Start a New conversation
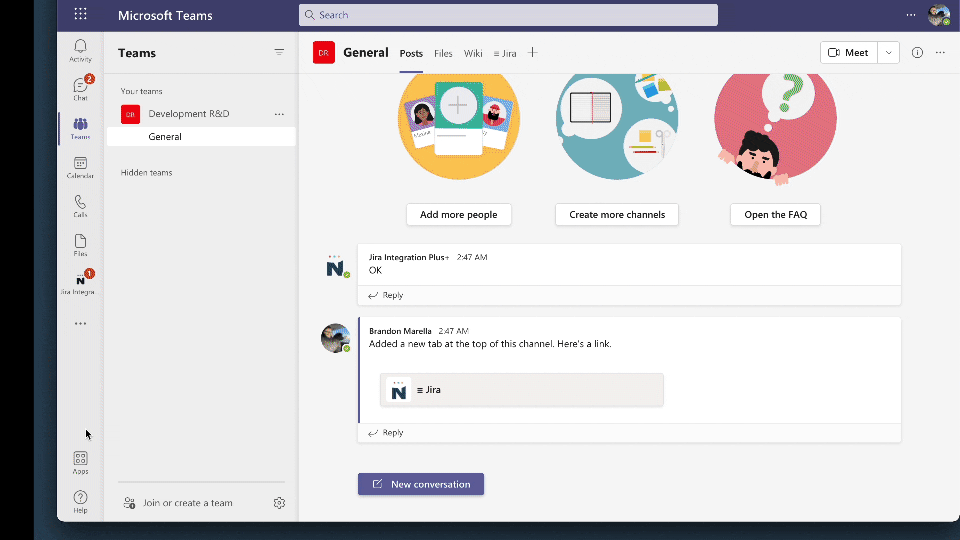This screenshot has height=540, width=960. (421, 484)
